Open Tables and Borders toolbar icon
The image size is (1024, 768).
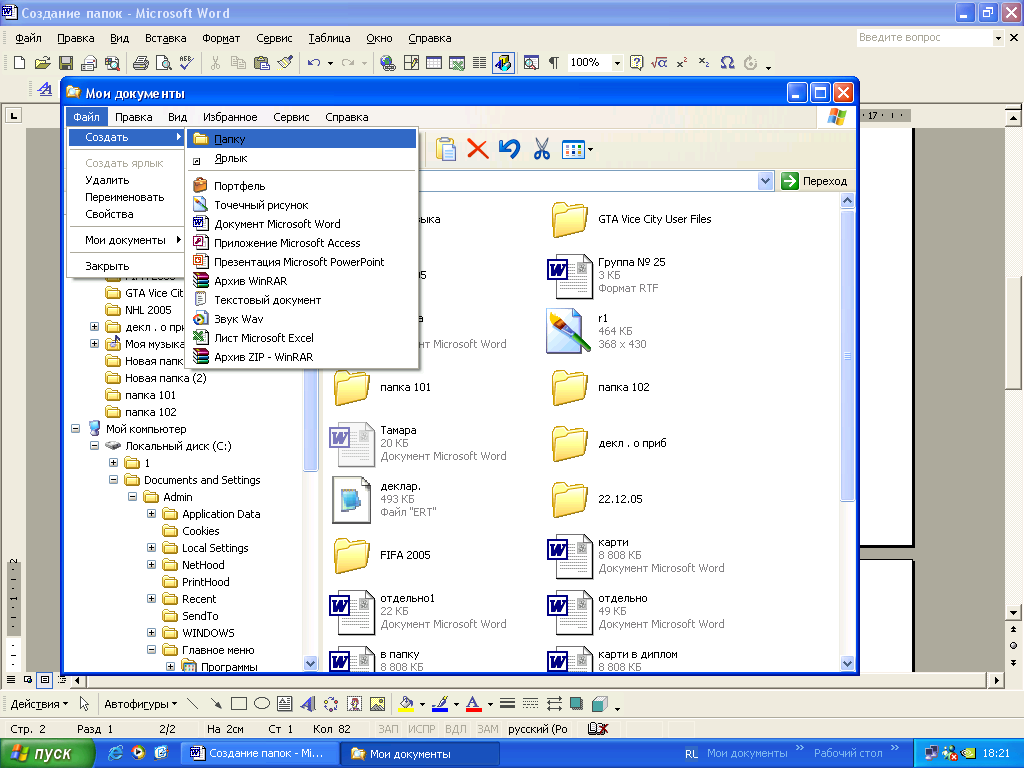click(x=411, y=63)
